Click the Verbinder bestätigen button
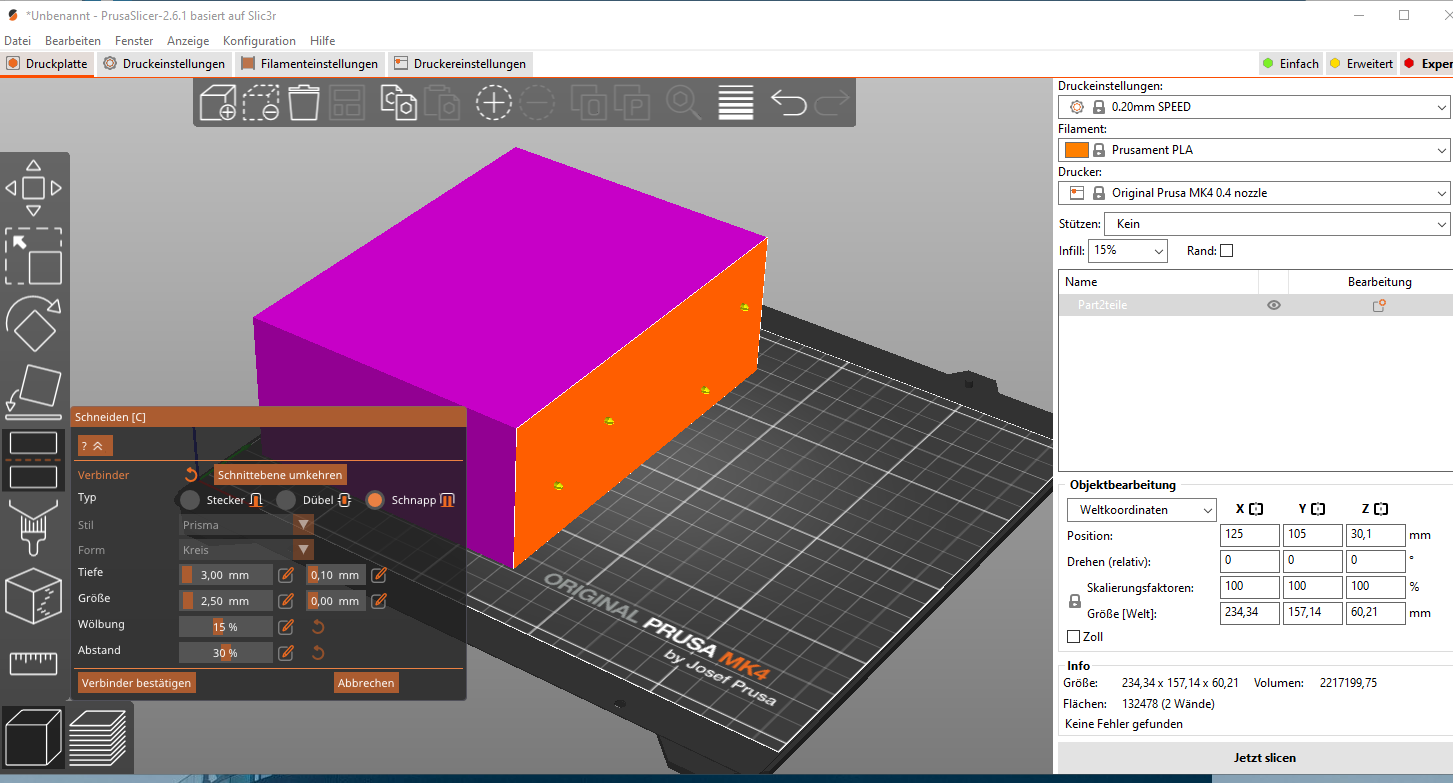 click(137, 683)
